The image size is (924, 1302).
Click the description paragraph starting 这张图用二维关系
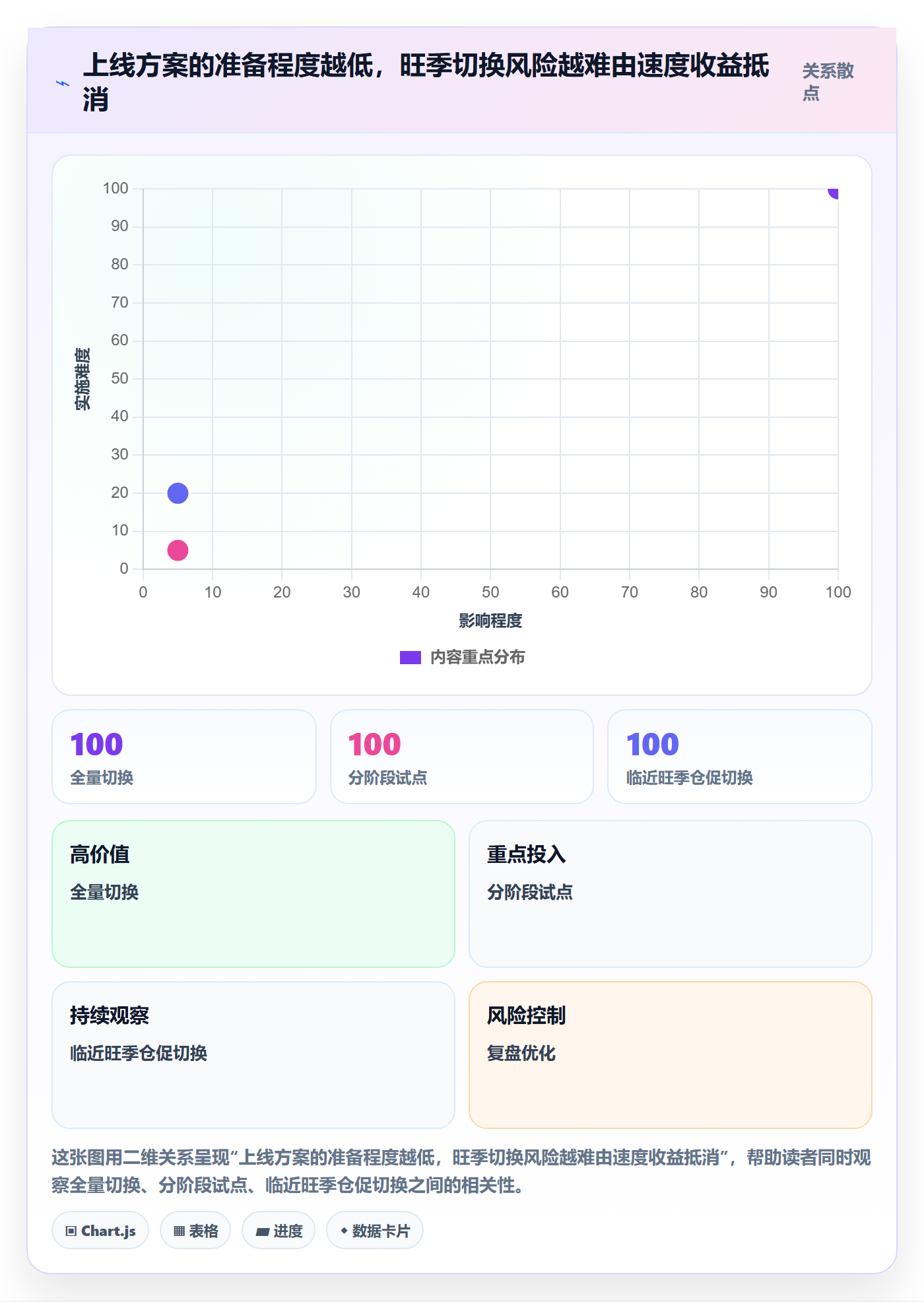click(x=461, y=1171)
